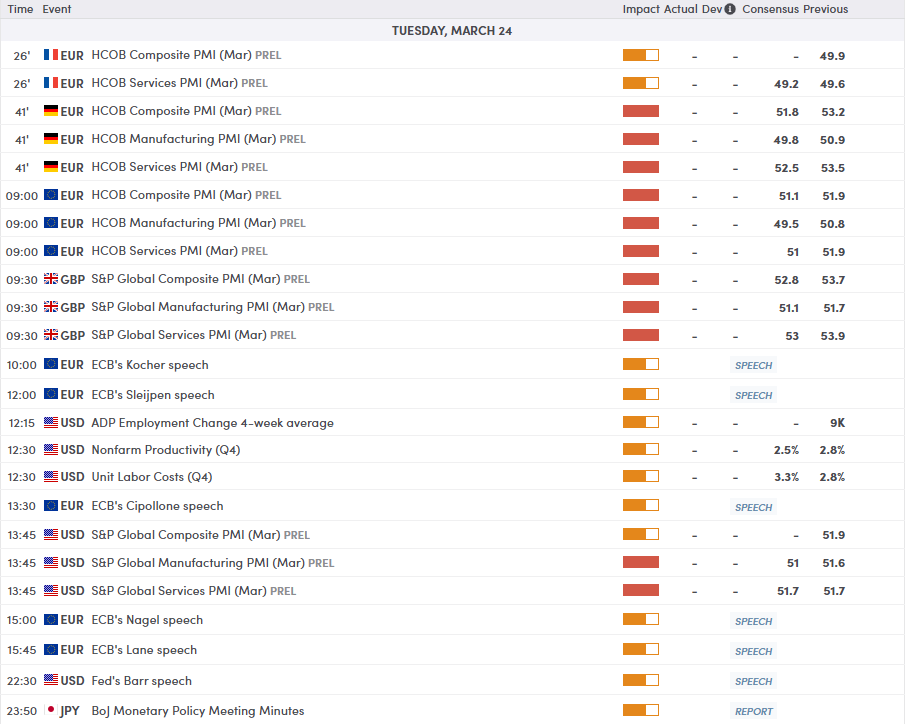Screen dimensions: 905x724
Task: Click consensus 49.2 for French Services PMI
Action: 786,84
